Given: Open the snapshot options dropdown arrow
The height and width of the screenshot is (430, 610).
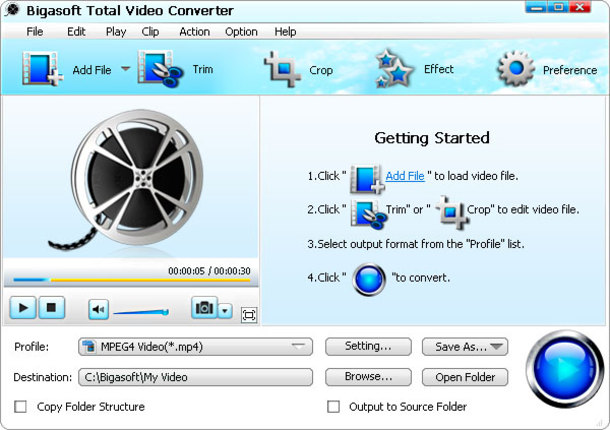Looking at the screenshot, I should (x=225, y=311).
